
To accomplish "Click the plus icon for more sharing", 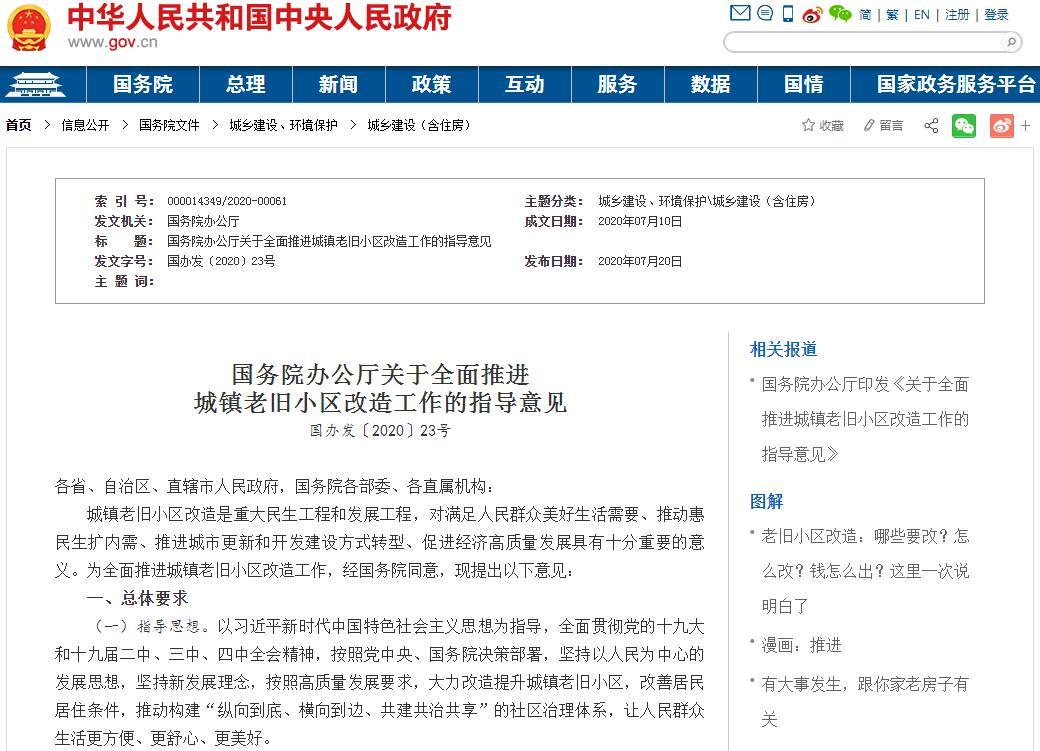I will click(1025, 125).
